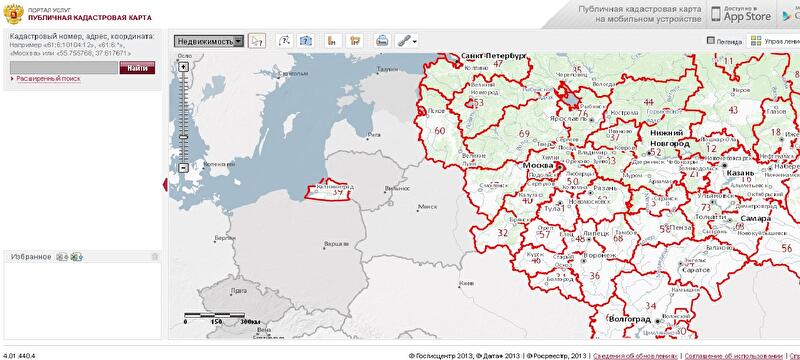The height and width of the screenshot is (360, 800).
Task: Click the first export icon beside Избранное
Action: (x=62, y=257)
